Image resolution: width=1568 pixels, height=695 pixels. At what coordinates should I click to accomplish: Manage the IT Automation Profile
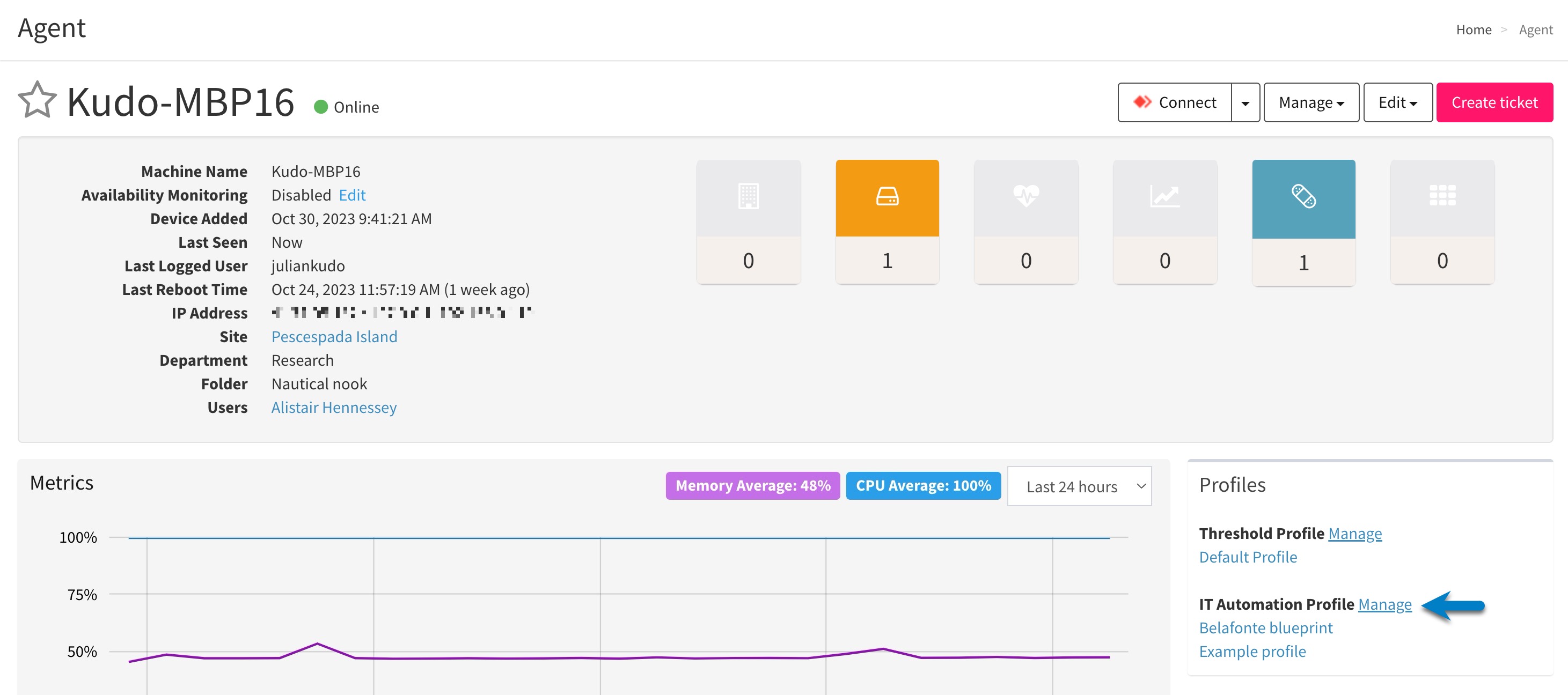point(1386,604)
